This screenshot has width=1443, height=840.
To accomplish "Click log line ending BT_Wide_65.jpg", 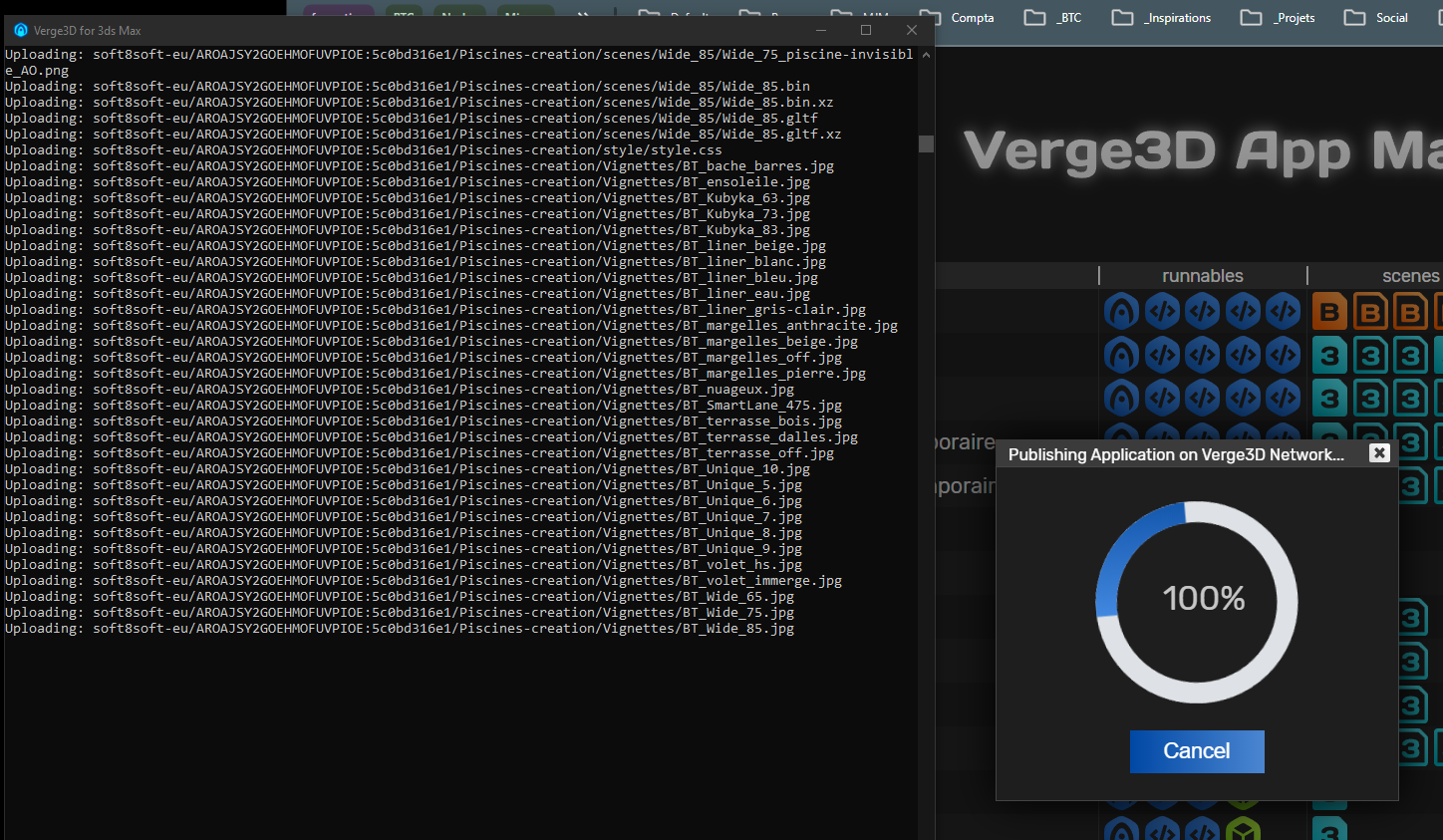I will point(400,596).
